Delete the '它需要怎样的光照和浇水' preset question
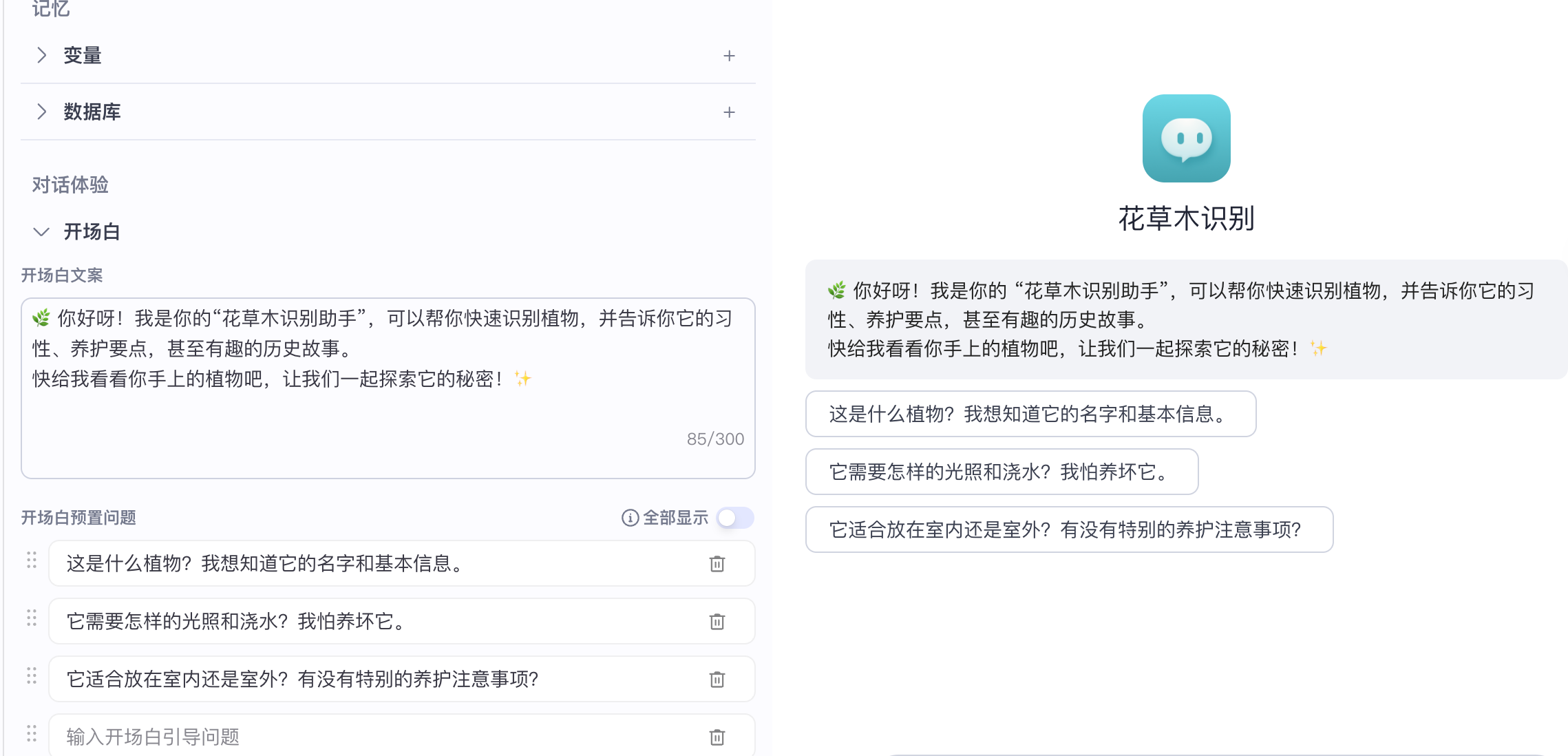This screenshot has width=1568, height=756. point(717,622)
